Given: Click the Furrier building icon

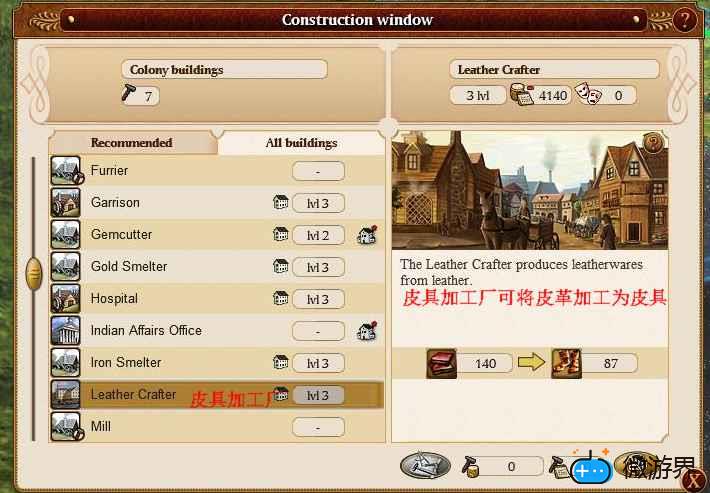Looking at the screenshot, I should (x=67, y=171).
